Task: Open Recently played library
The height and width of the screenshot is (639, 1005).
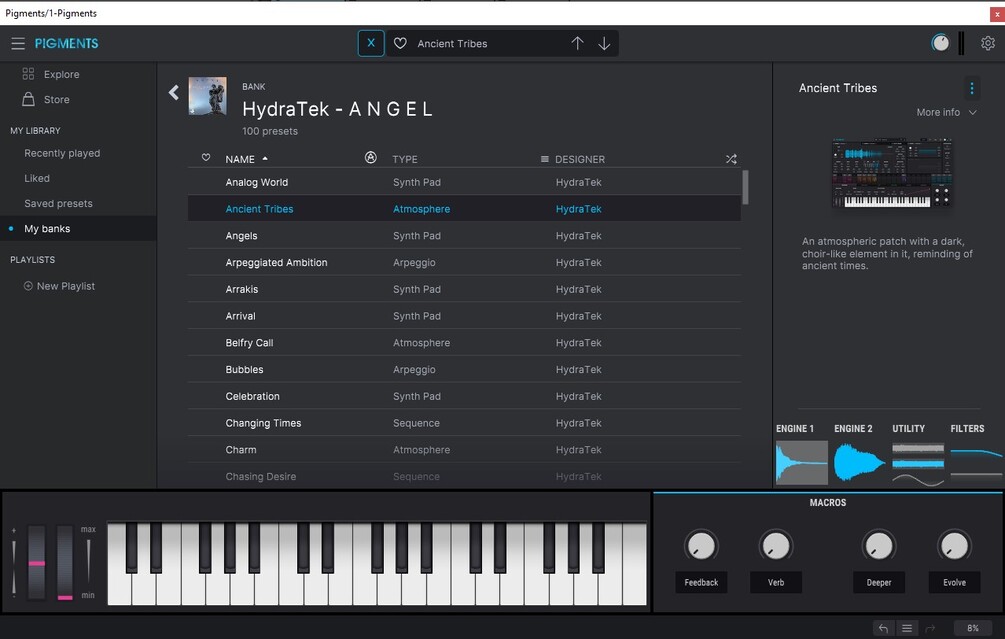Action: (62, 153)
